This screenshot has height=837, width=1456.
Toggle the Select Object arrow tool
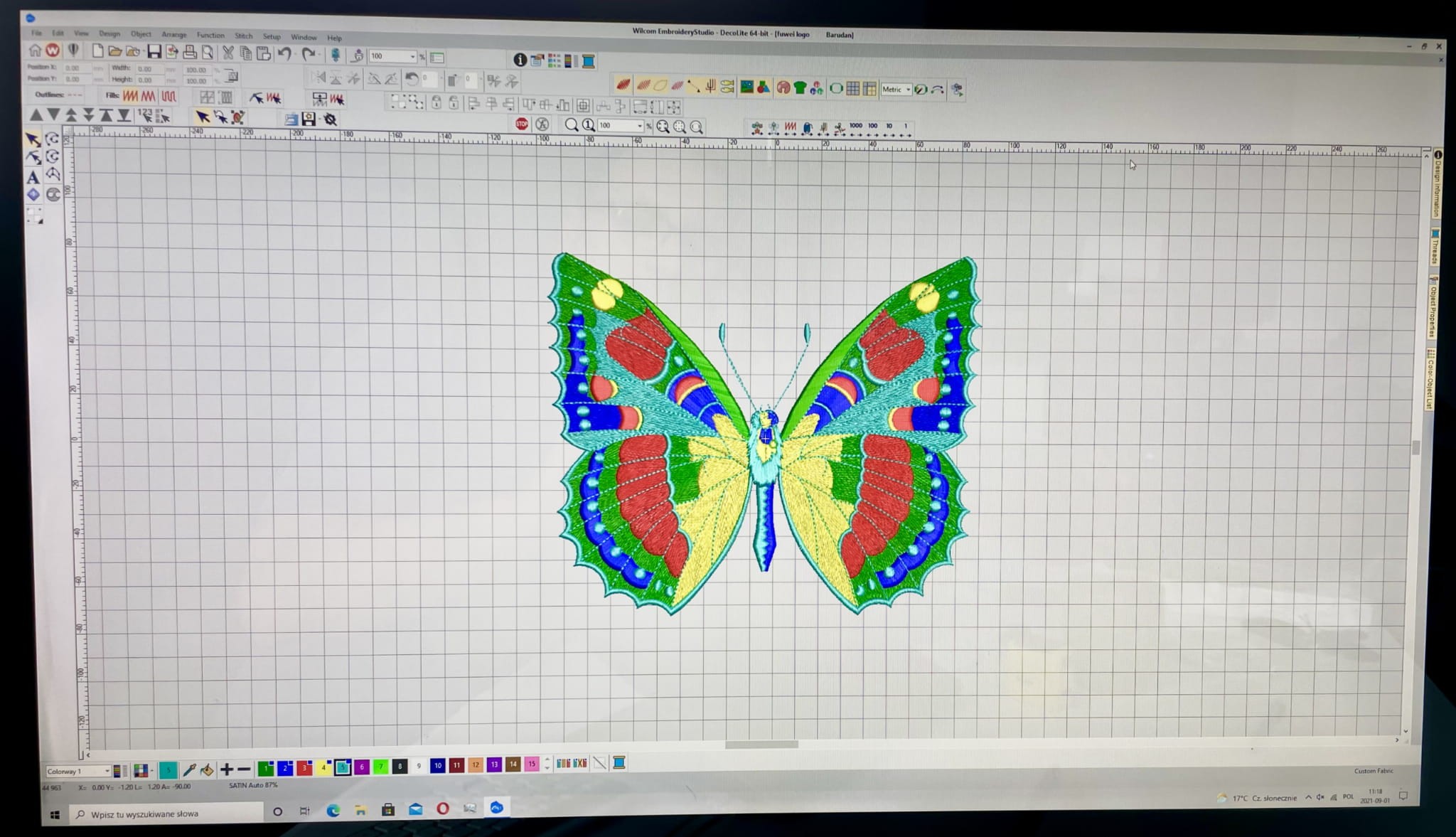[32, 139]
